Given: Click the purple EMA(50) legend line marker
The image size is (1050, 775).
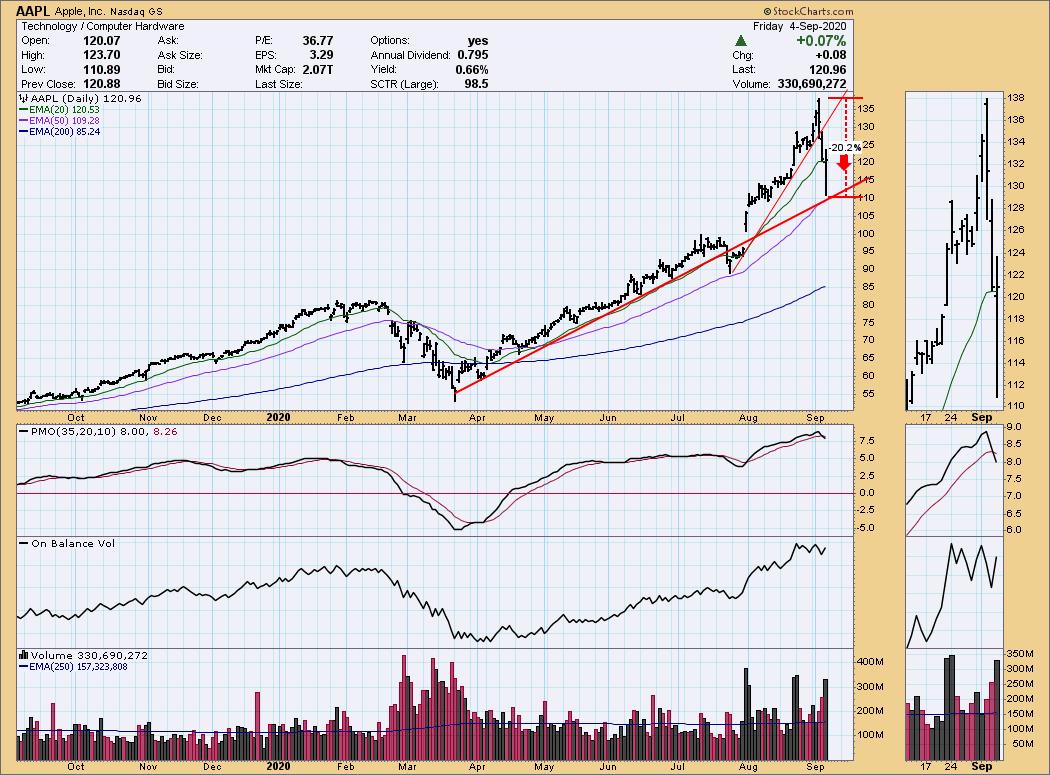Looking at the screenshot, I should tap(23, 121).
